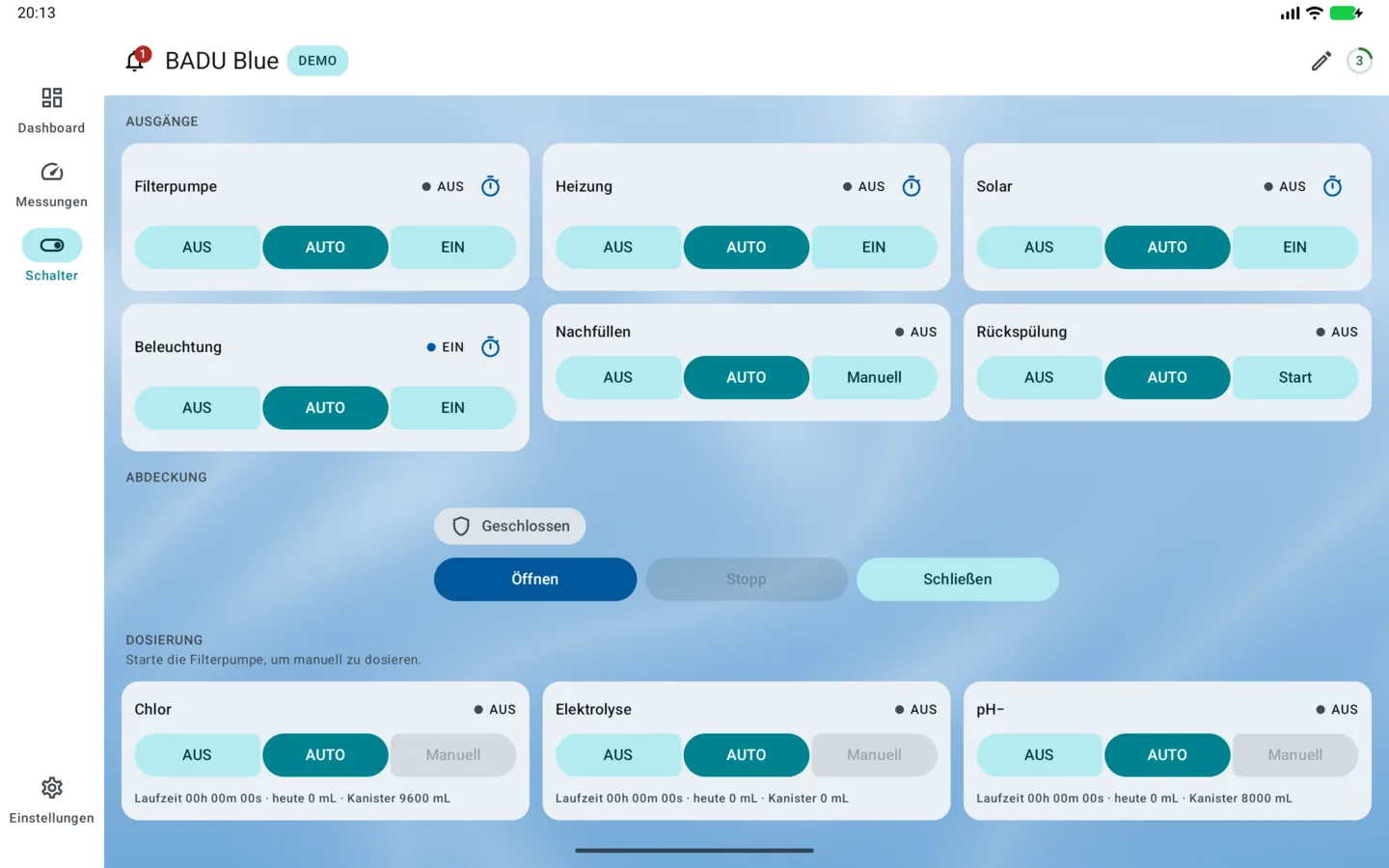Tap the pencil edit icon
The height and width of the screenshot is (868, 1389).
(1321, 61)
